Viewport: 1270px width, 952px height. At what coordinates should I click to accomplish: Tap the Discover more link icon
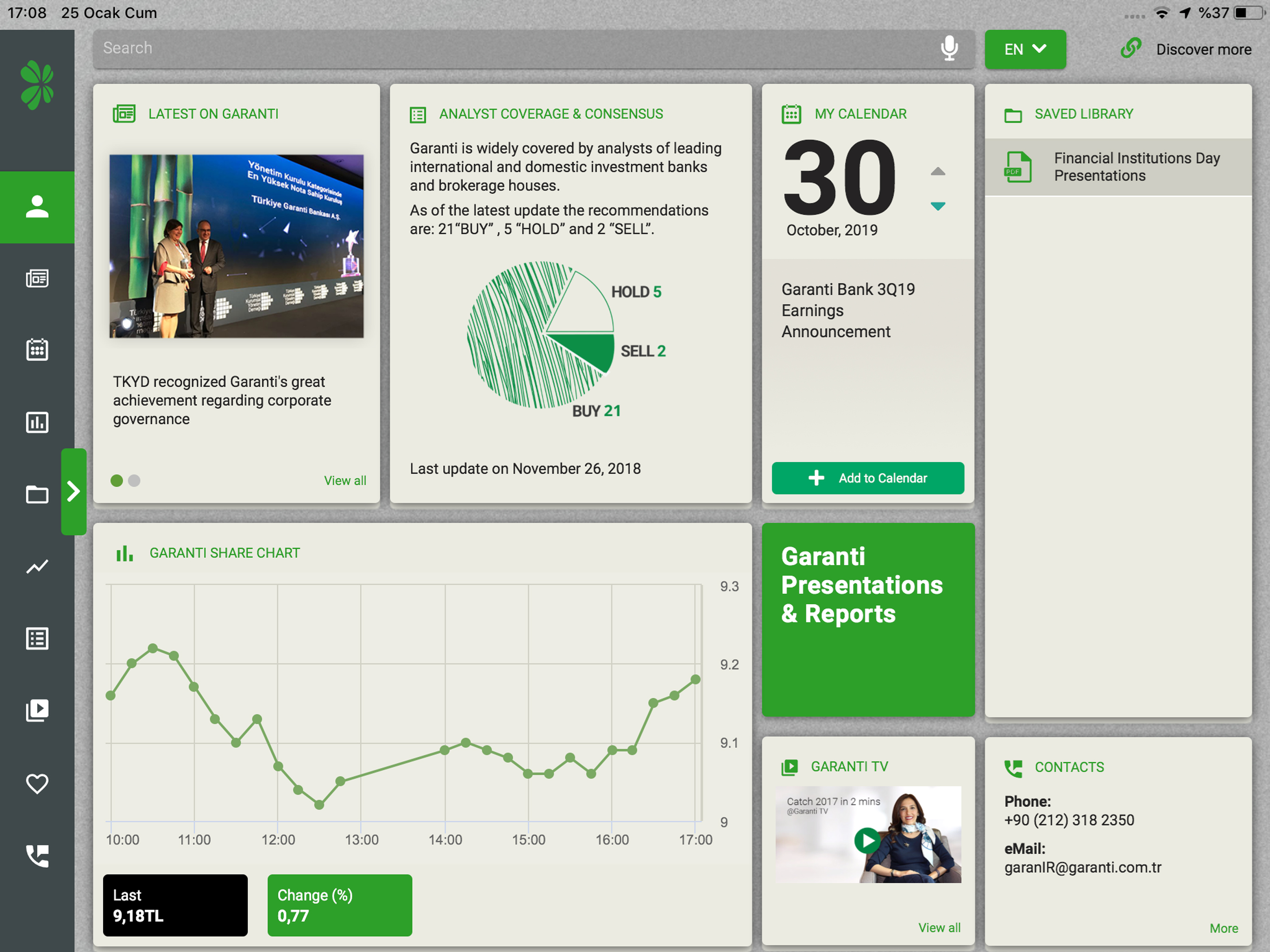point(1131,48)
